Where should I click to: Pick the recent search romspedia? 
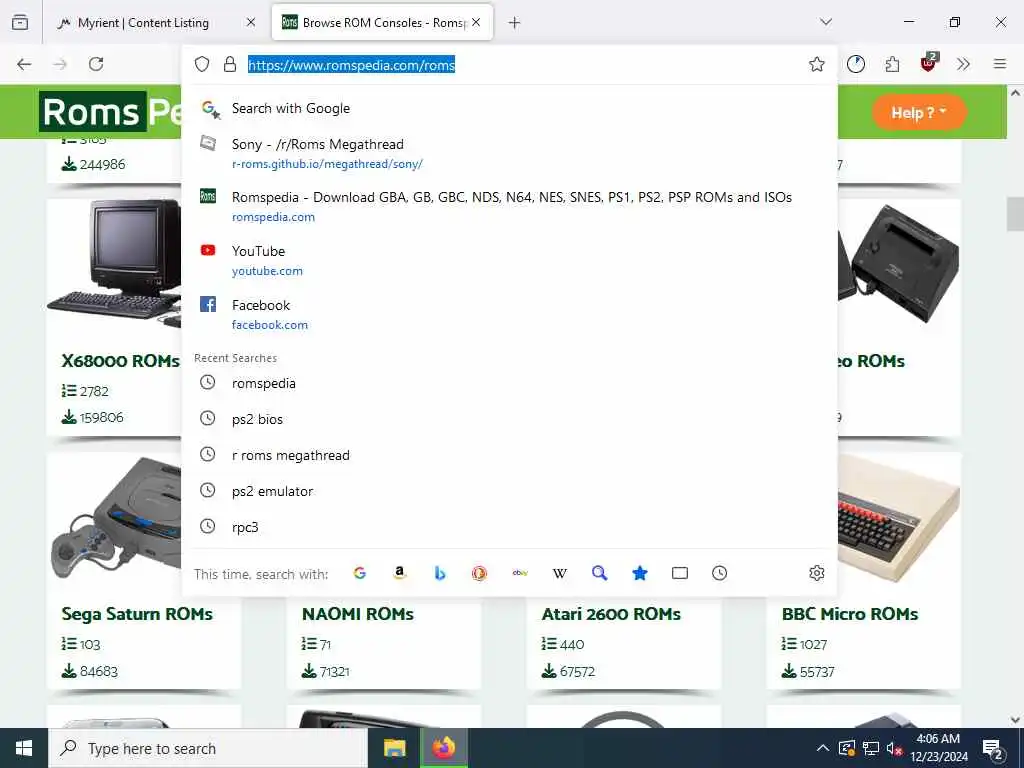click(x=509, y=383)
